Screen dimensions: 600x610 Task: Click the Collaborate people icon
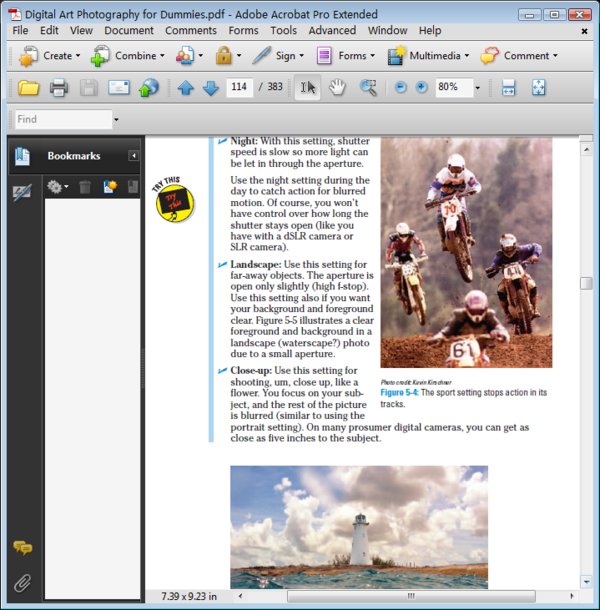click(x=185, y=56)
